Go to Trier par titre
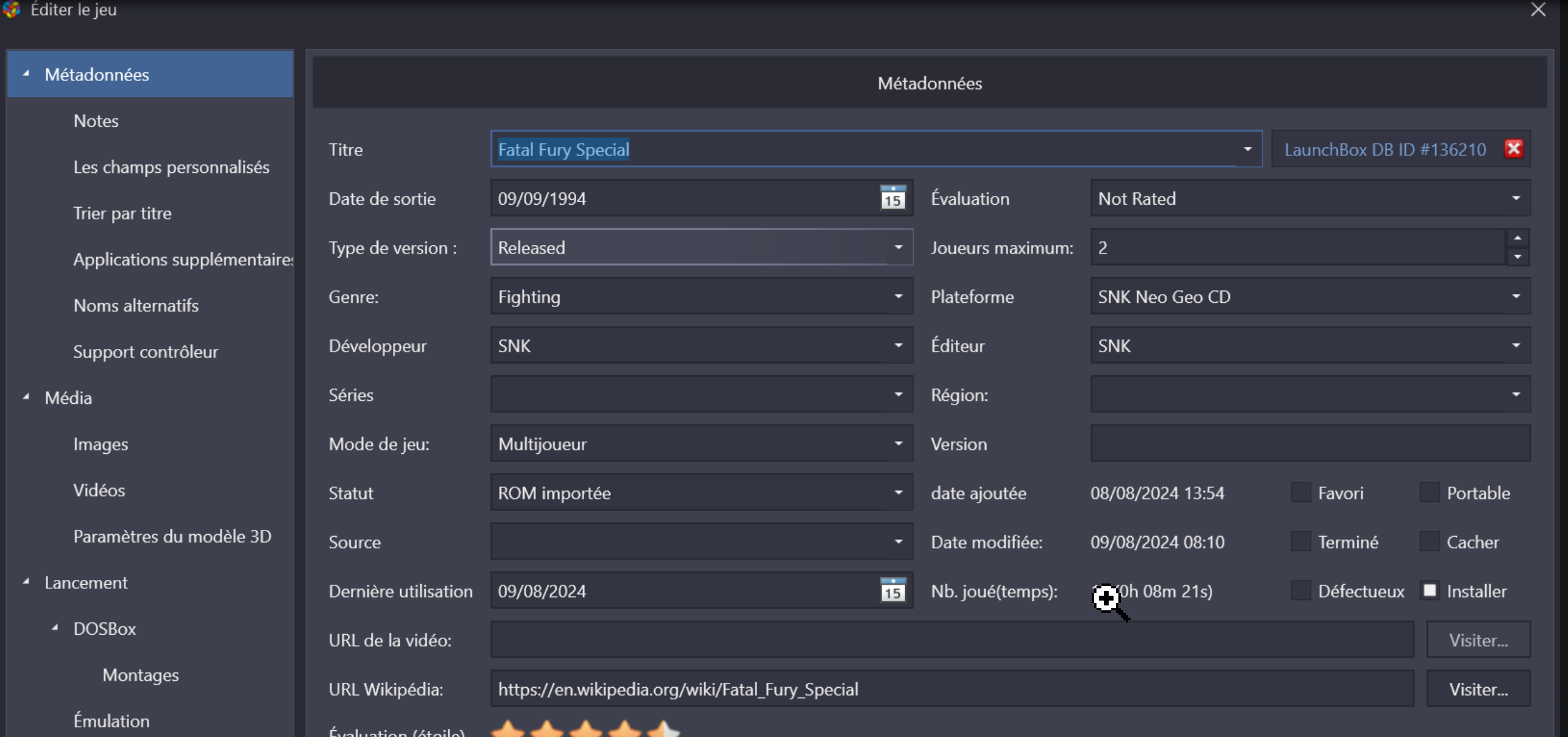The width and height of the screenshot is (1568, 737). click(x=122, y=213)
